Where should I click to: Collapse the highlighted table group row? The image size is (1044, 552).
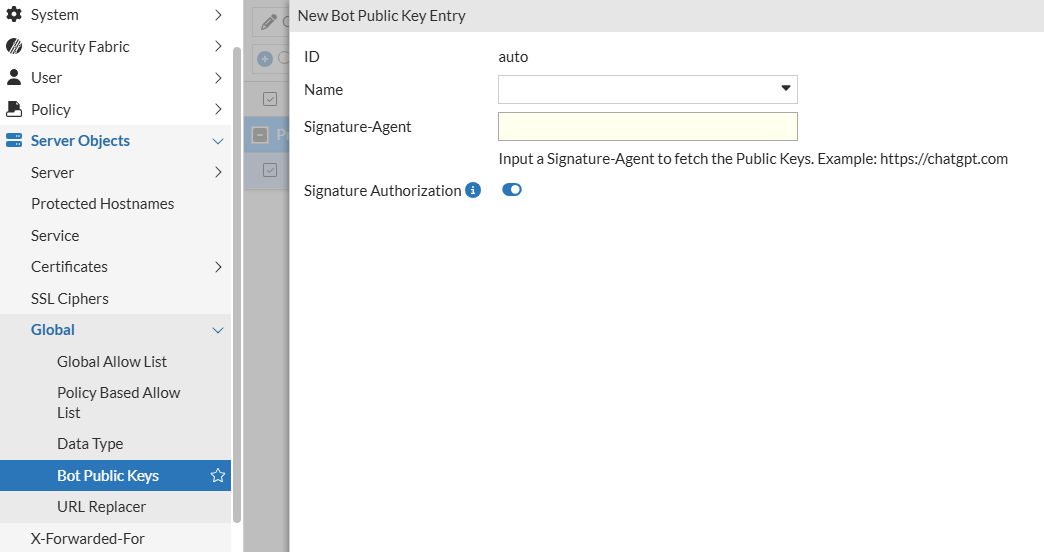coord(259,135)
